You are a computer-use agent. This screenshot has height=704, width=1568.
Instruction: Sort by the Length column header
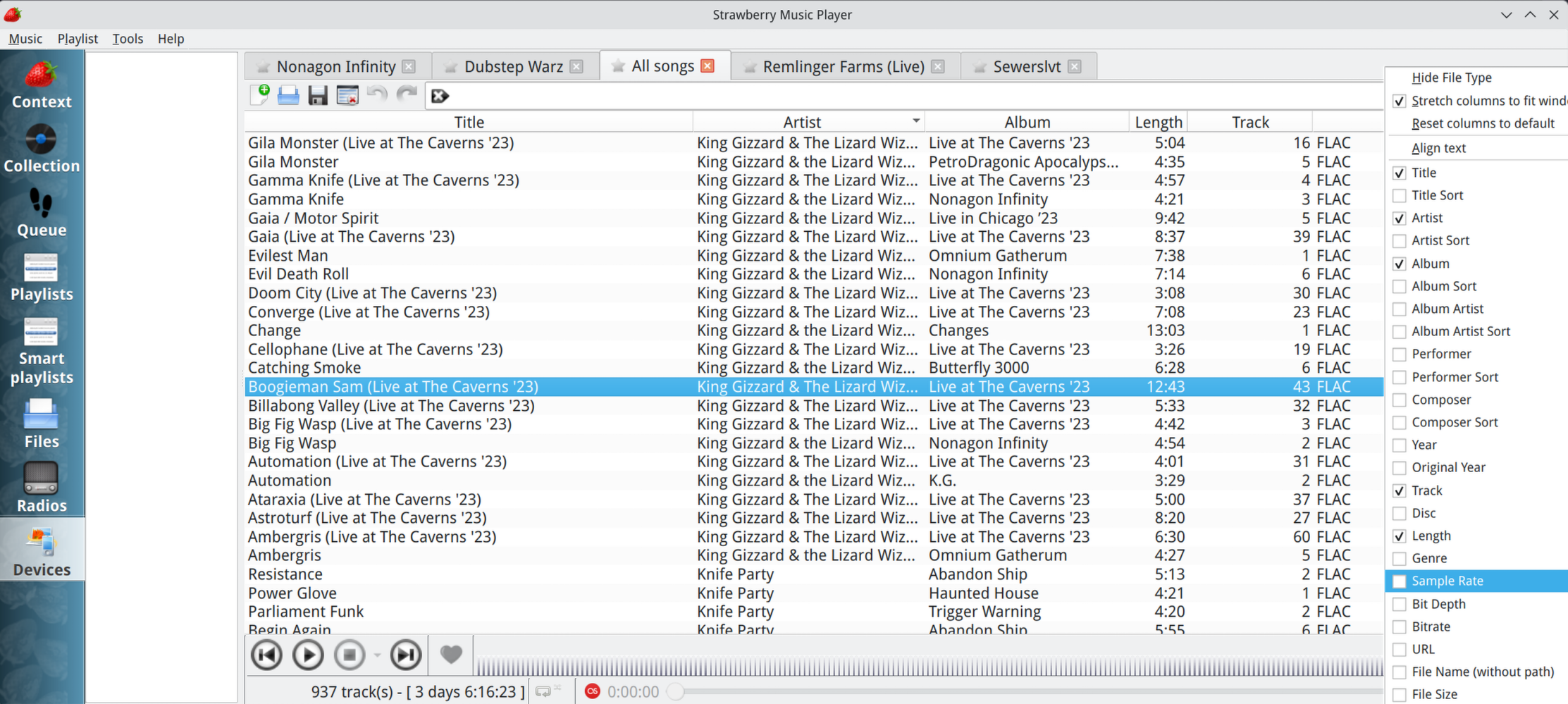point(1159,122)
